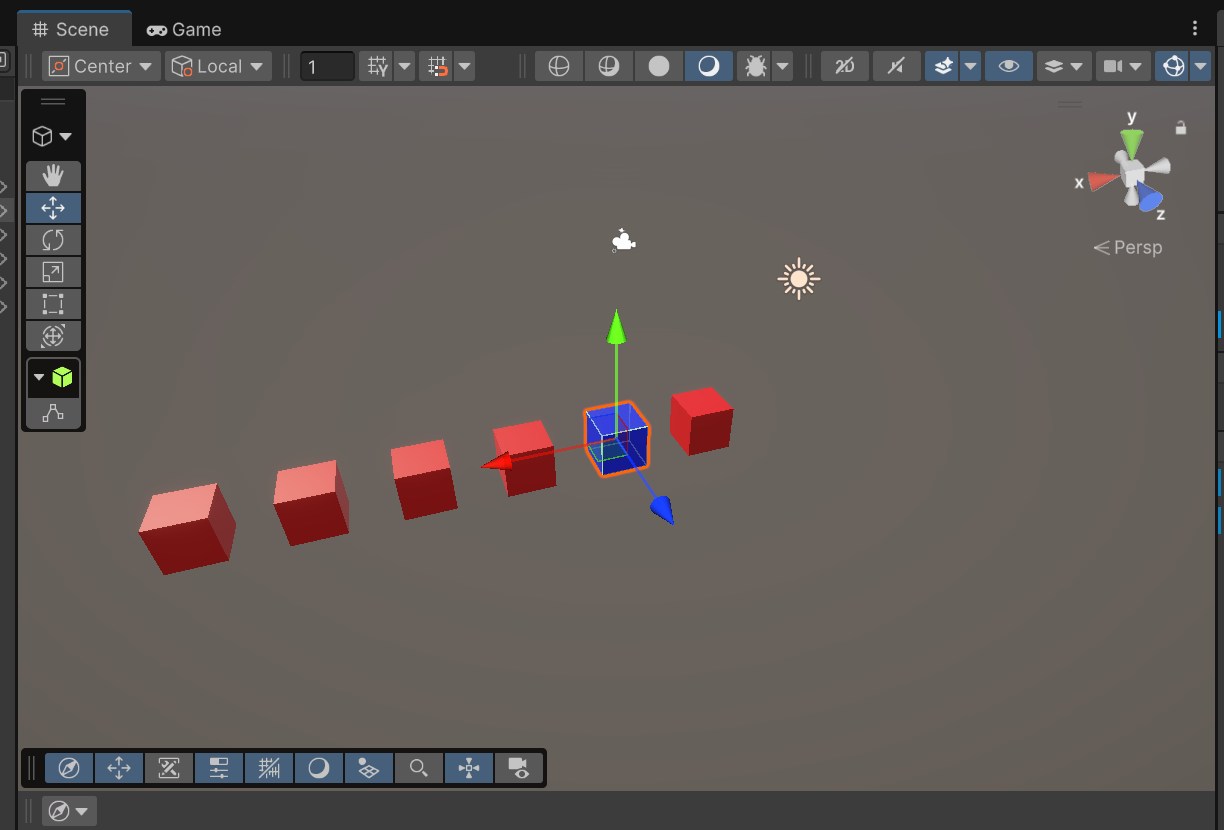
Task: Click the sun directional light gizmo
Action: pos(798,279)
